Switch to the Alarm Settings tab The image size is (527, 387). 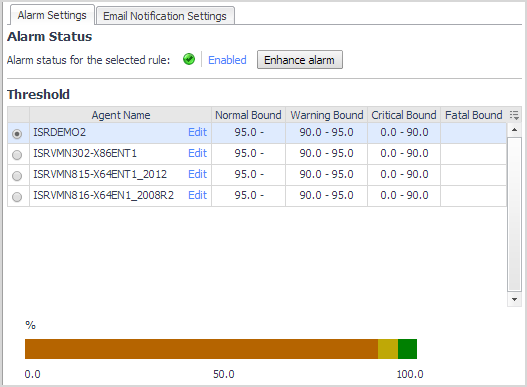click(x=52, y=15)
